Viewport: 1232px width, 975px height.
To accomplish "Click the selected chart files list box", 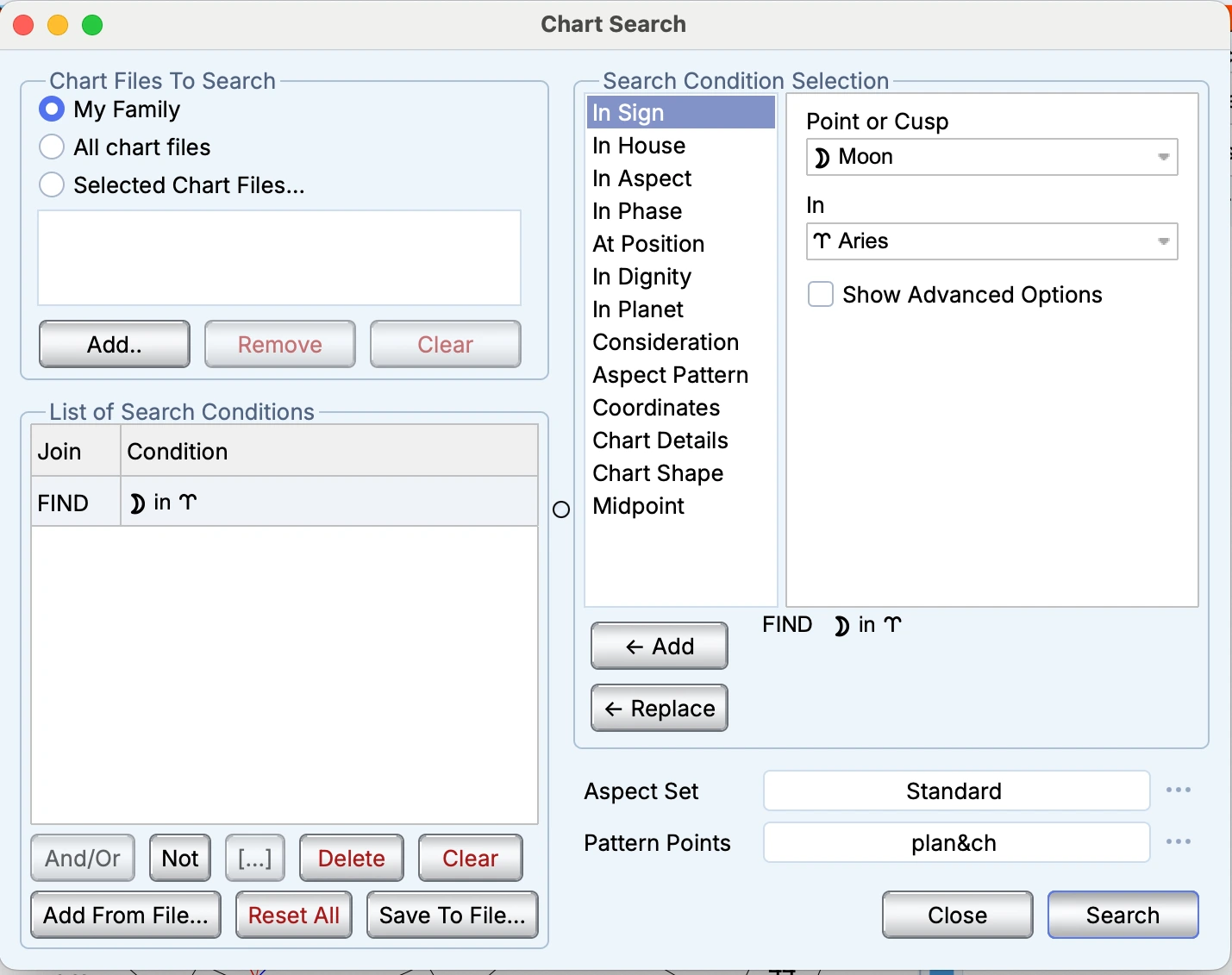I will 279,258.
